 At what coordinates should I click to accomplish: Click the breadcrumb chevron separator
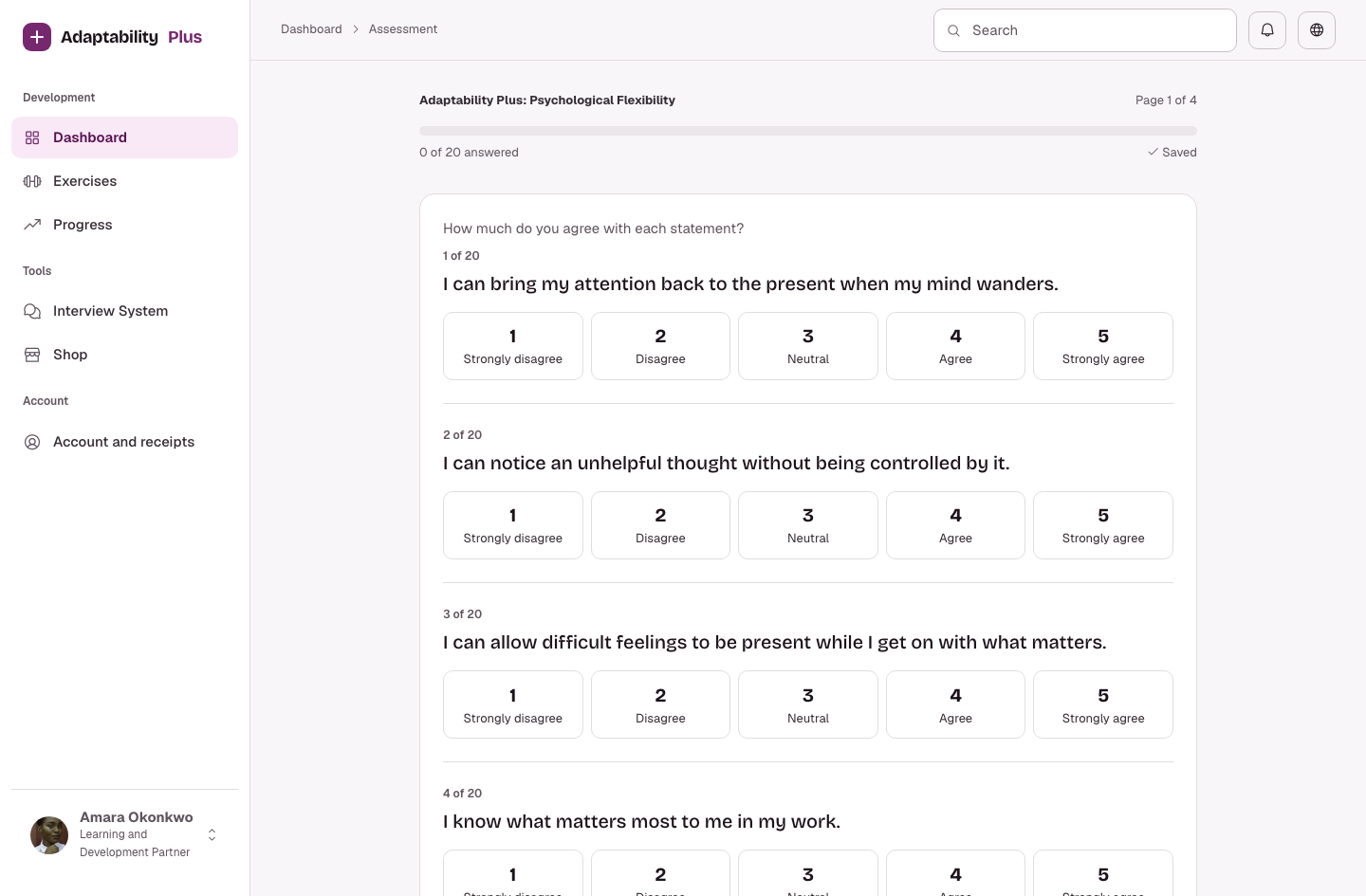point(356,29)
